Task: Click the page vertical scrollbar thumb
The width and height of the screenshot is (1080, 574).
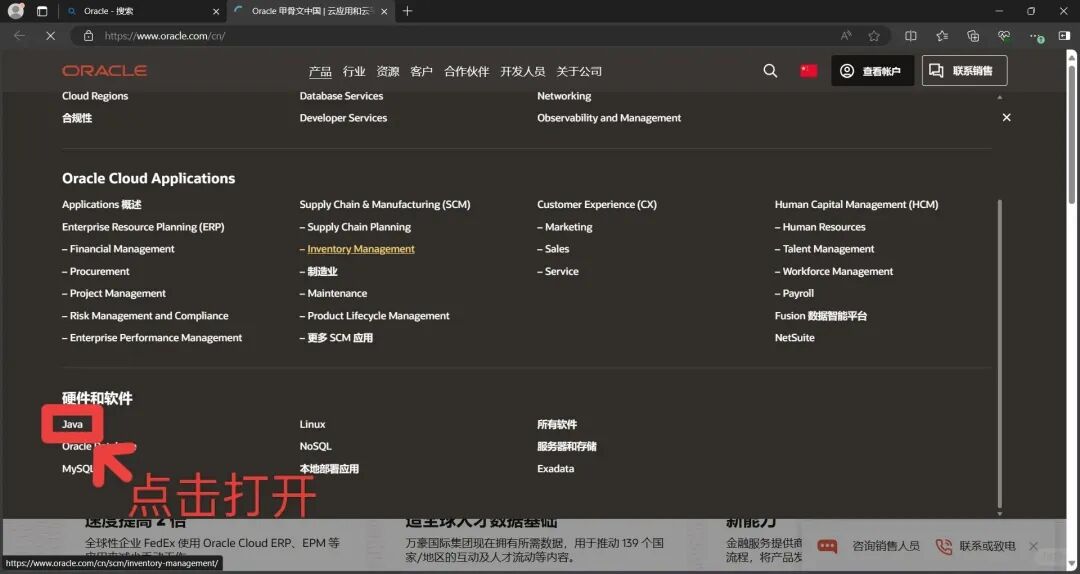Action: 1072,135
